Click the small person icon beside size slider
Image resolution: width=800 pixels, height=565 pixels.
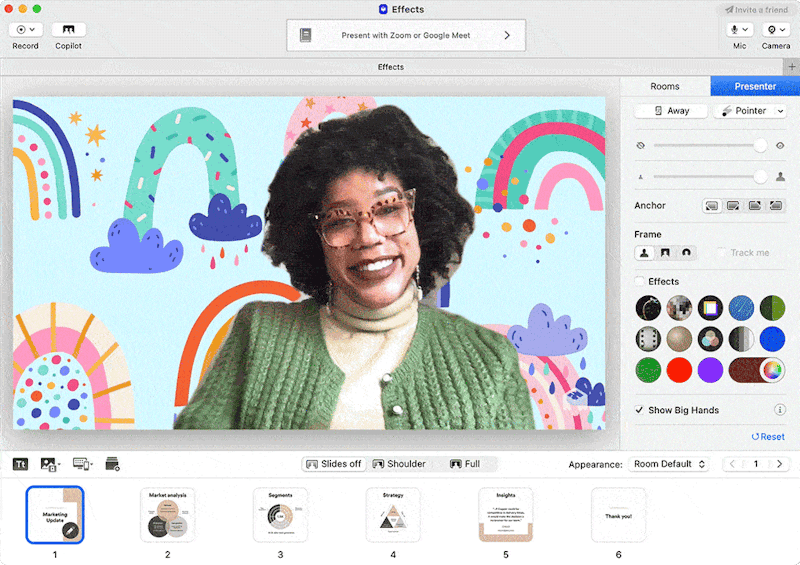click(641, 177)
